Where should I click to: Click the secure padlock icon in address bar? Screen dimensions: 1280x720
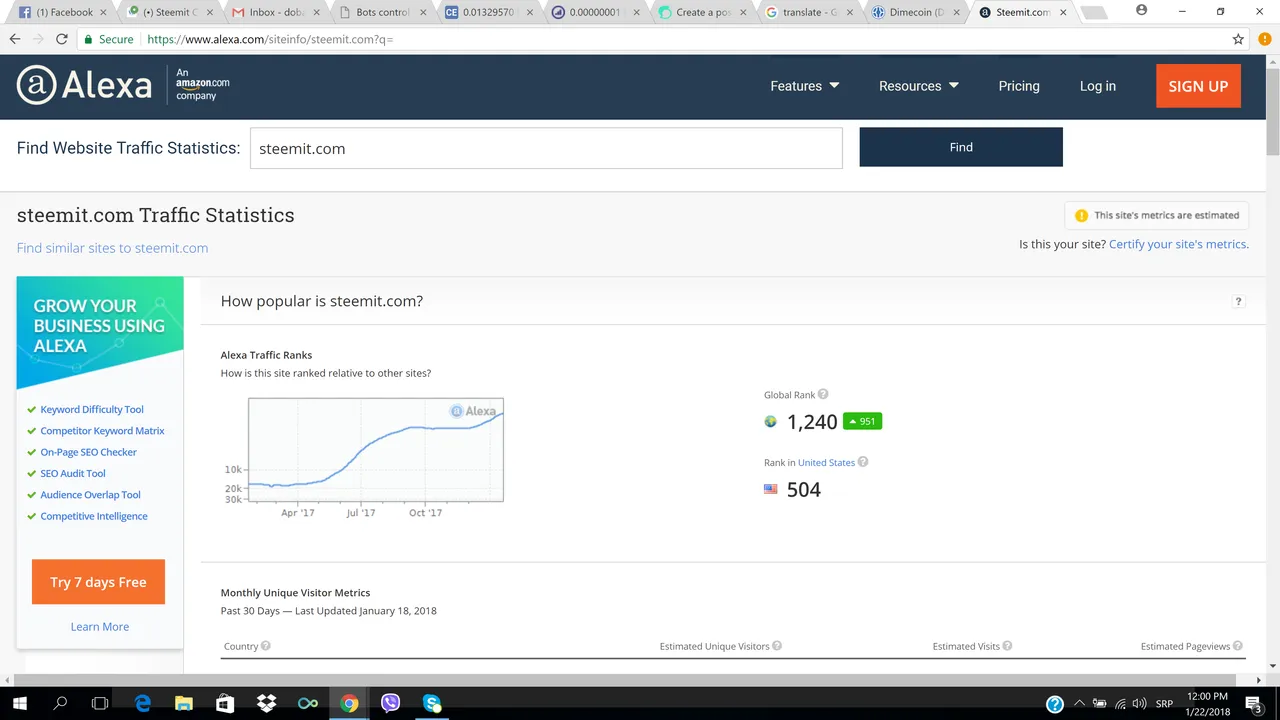[x=88, y=39]
